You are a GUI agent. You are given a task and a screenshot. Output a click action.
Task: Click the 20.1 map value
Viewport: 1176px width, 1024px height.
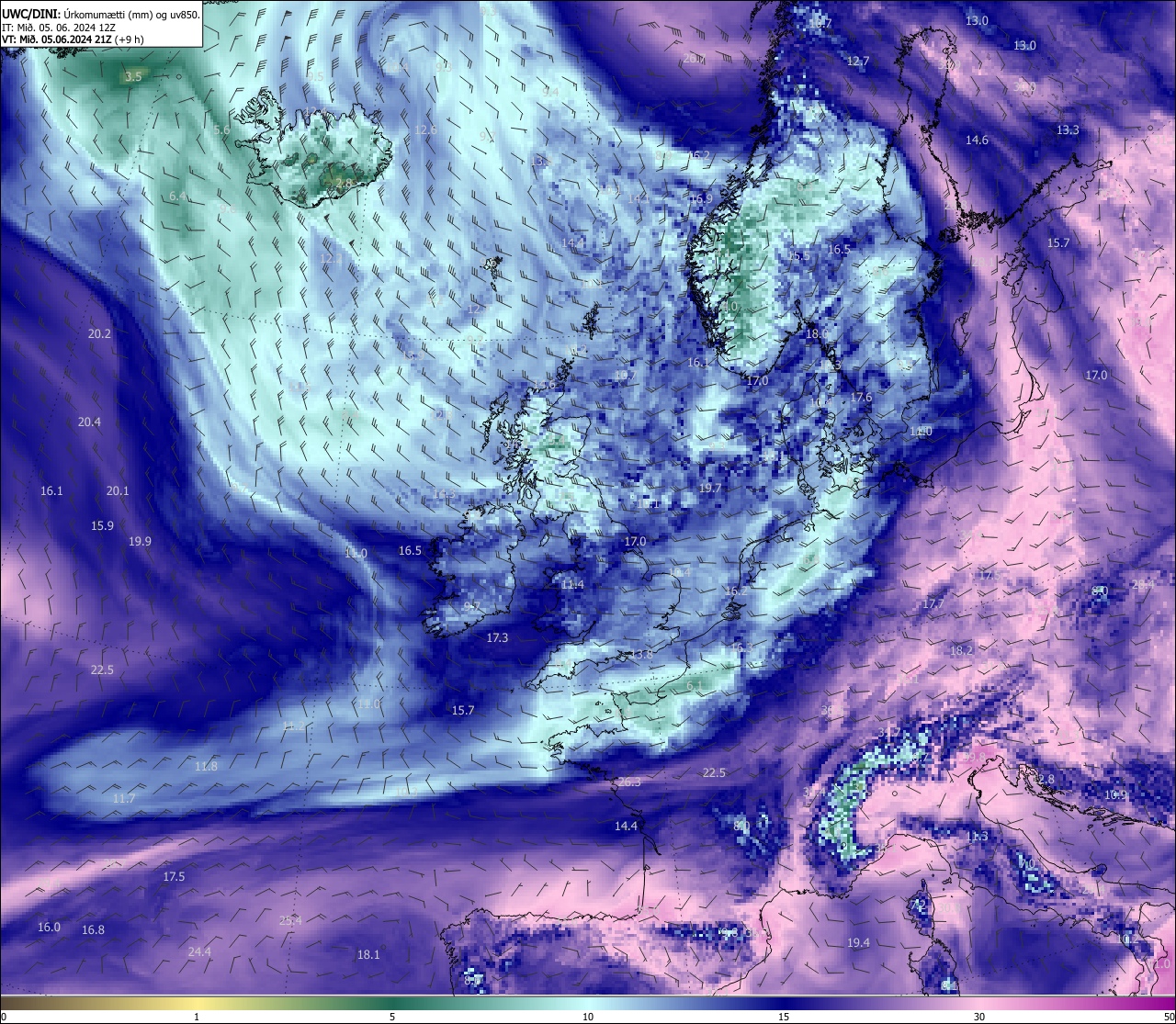(x=118, y=491)
